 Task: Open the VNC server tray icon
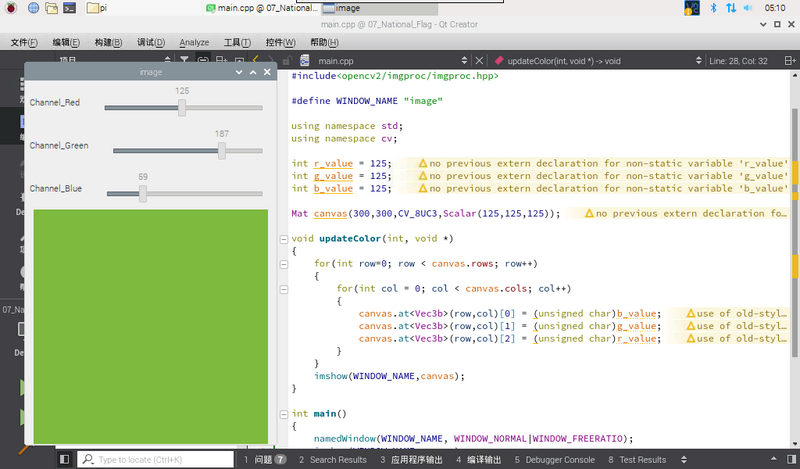point(691,8)
